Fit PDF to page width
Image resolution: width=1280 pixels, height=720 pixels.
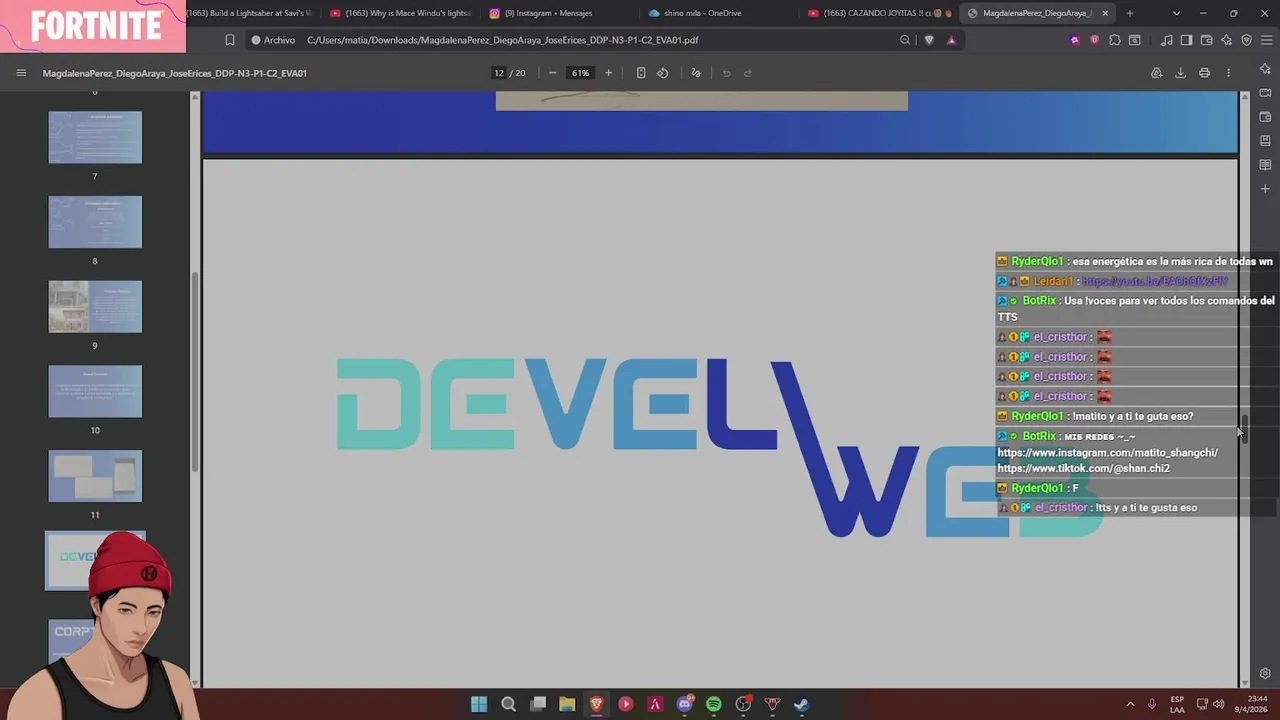641,73
